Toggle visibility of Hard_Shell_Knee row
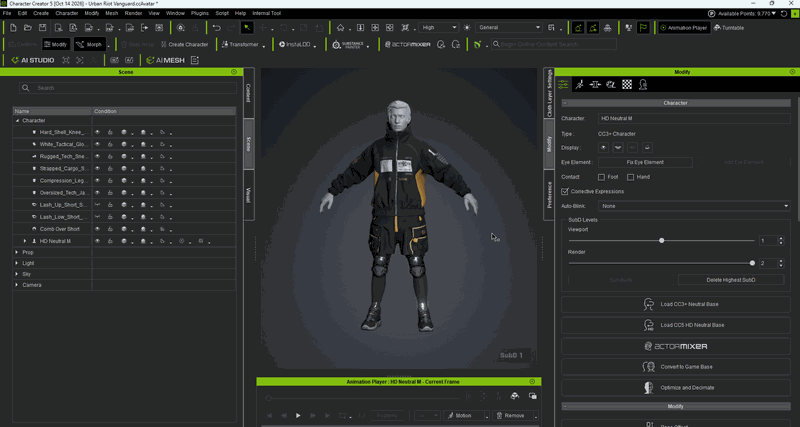This screenshot has width=800, height=427. click(97, 132)
